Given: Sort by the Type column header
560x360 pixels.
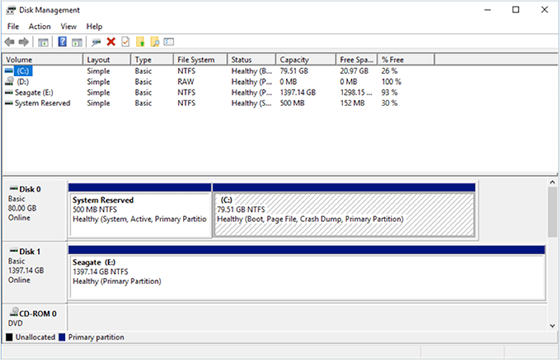Looking at the screenshot, I should [152, 60].
